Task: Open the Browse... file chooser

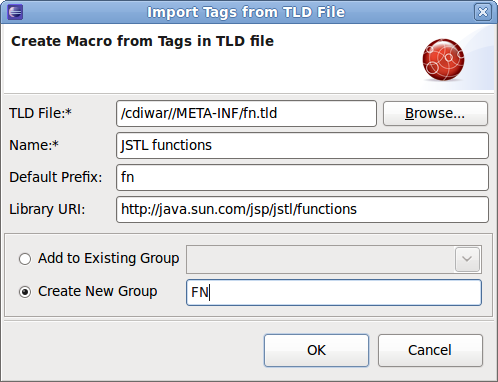Action: tap(435, 113)
